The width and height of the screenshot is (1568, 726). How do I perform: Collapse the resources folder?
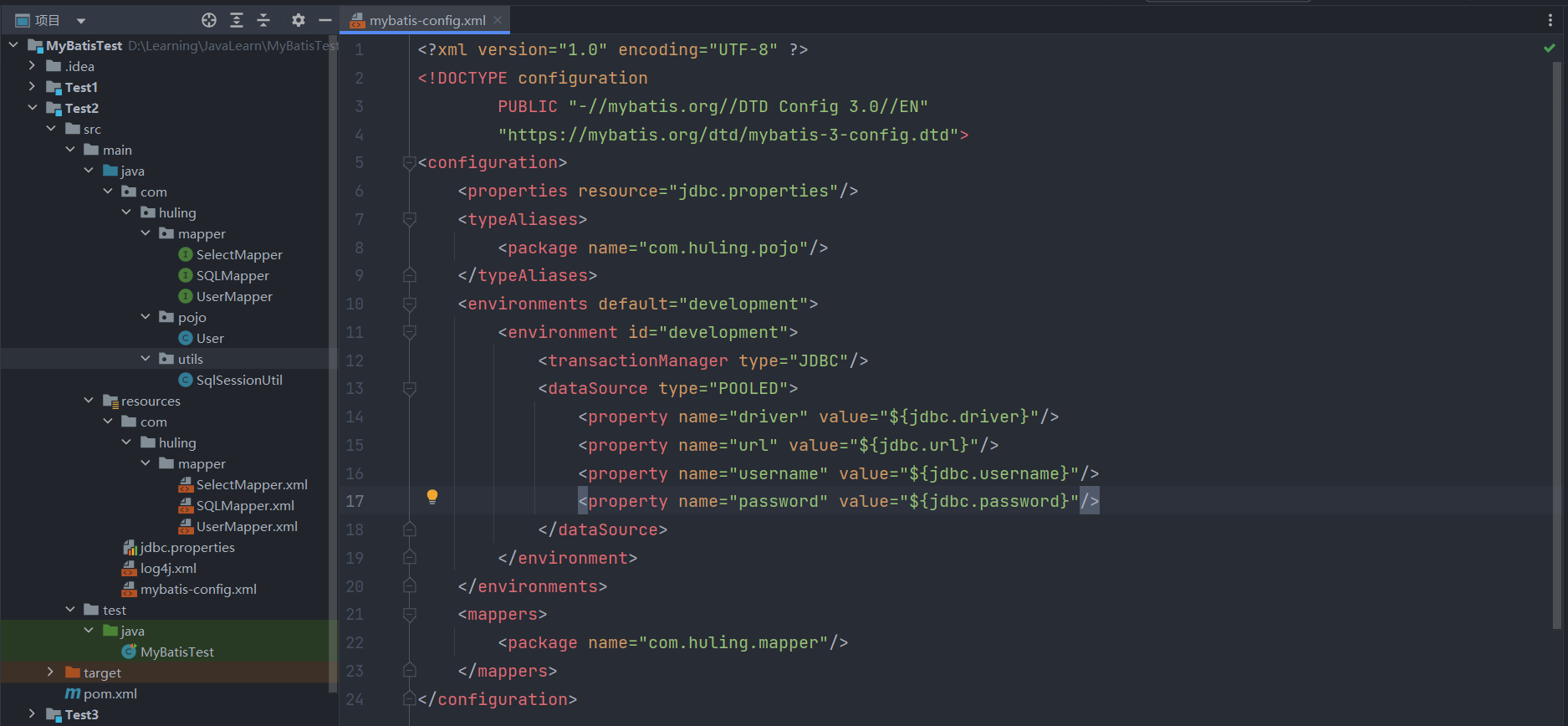(x=89, y=400)
